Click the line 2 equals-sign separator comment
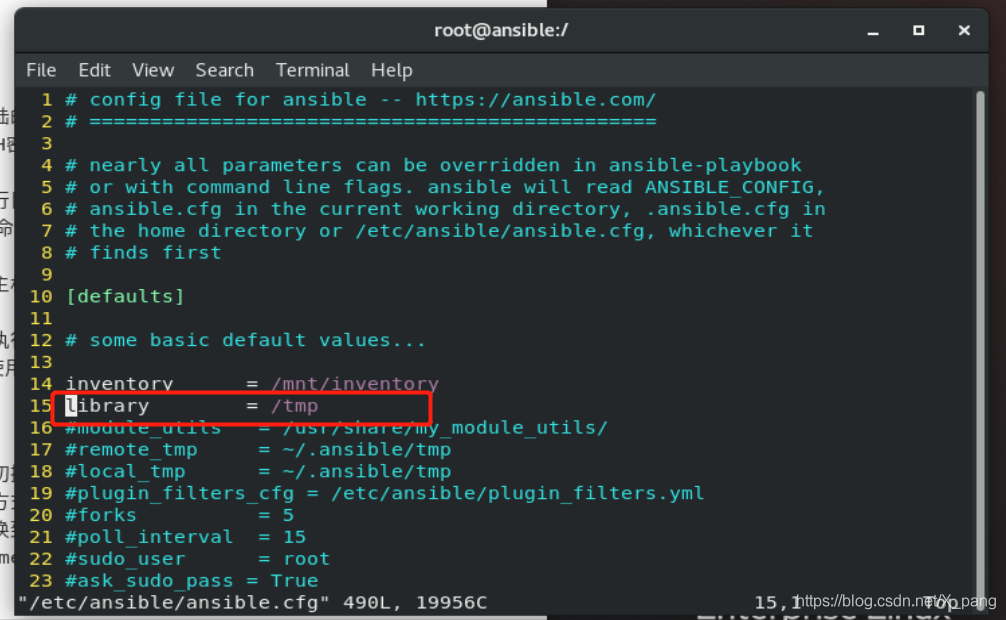This screenshot has height=620, width=1006. tap(361, 122)
